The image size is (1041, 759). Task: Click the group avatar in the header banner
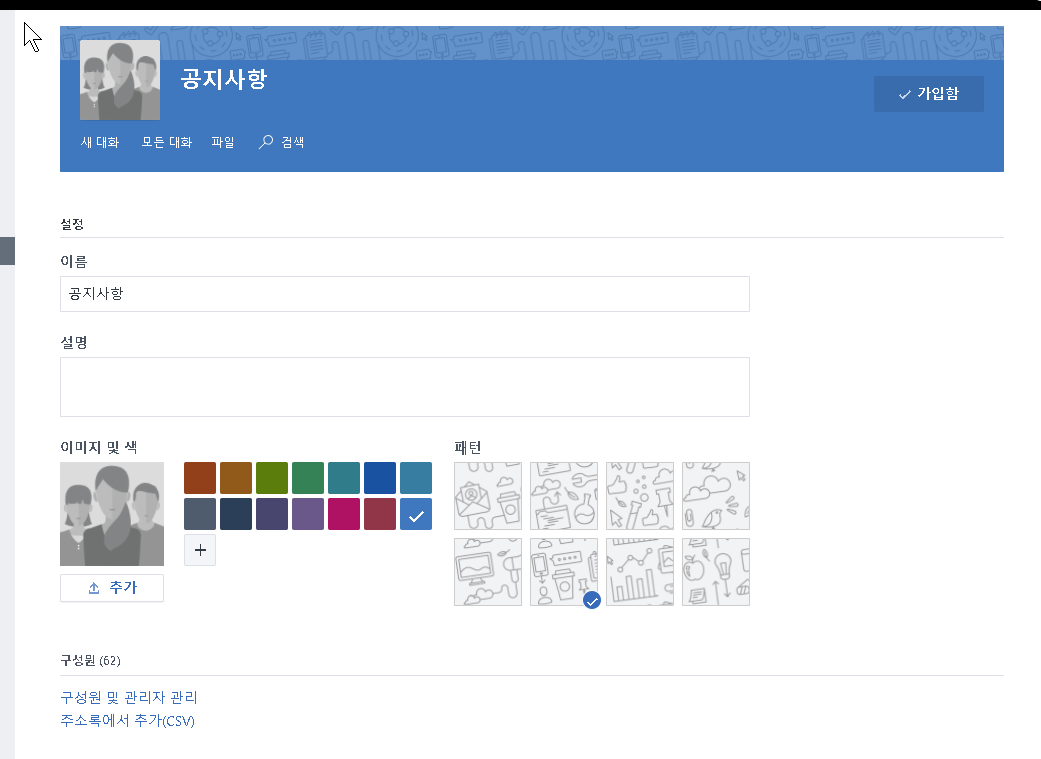point(120,80)
